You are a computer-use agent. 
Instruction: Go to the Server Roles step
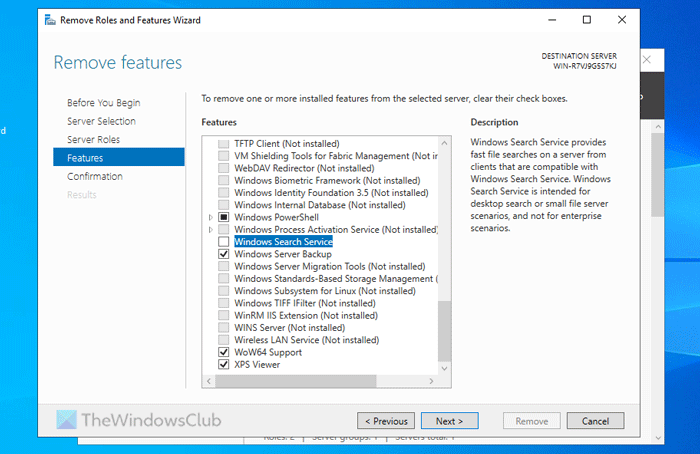tap(93, 140)
